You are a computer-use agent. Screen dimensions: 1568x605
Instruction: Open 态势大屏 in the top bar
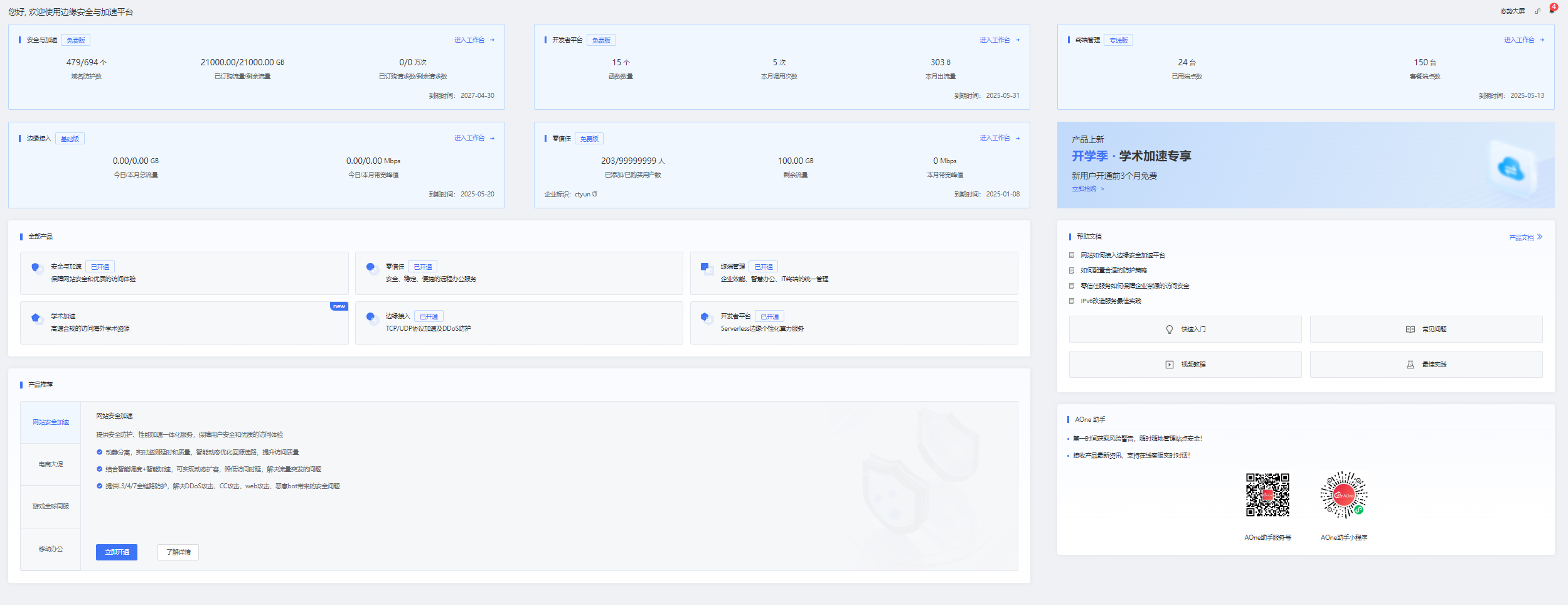pos(1512,11)
